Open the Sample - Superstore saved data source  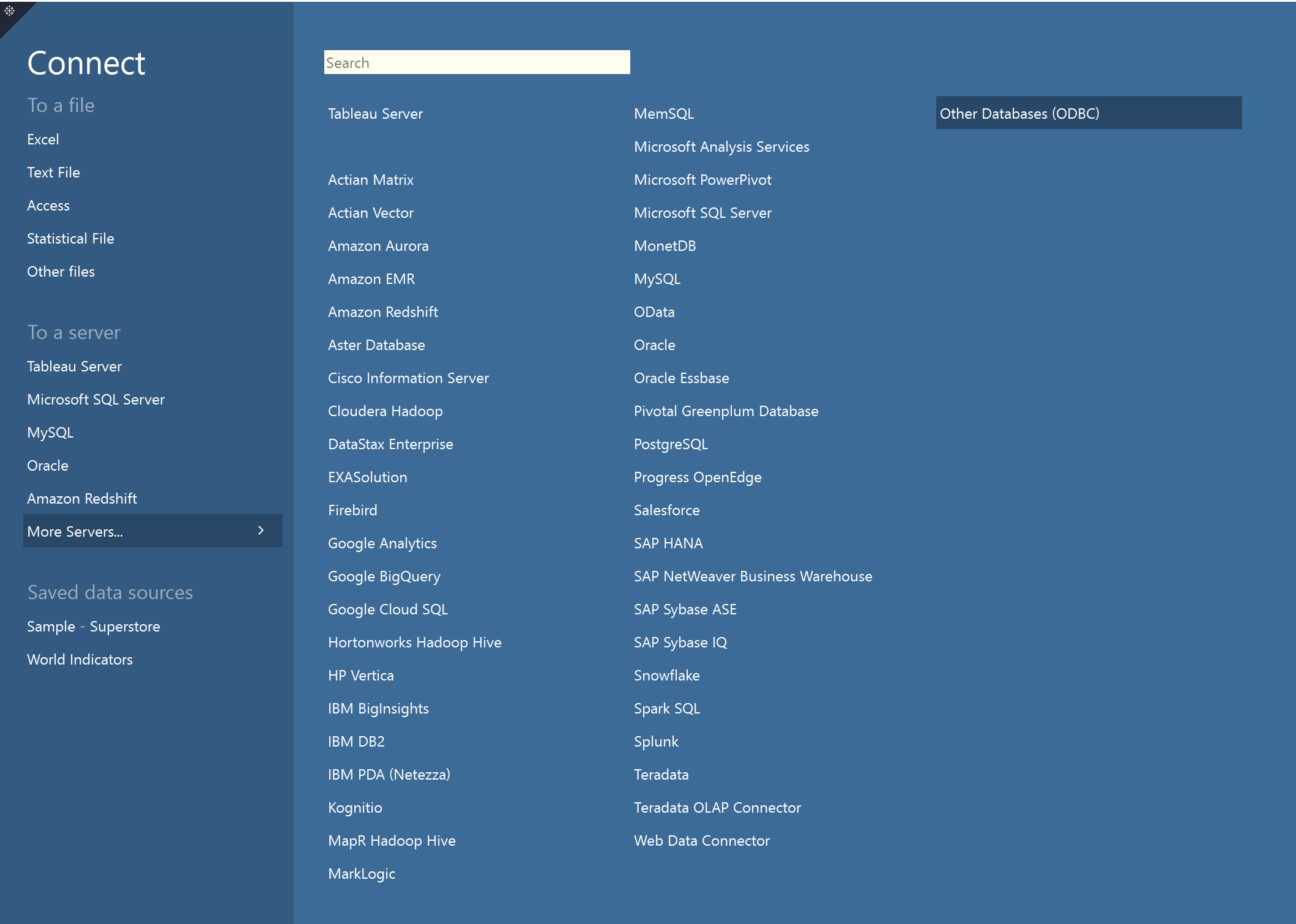pos(93,626)
